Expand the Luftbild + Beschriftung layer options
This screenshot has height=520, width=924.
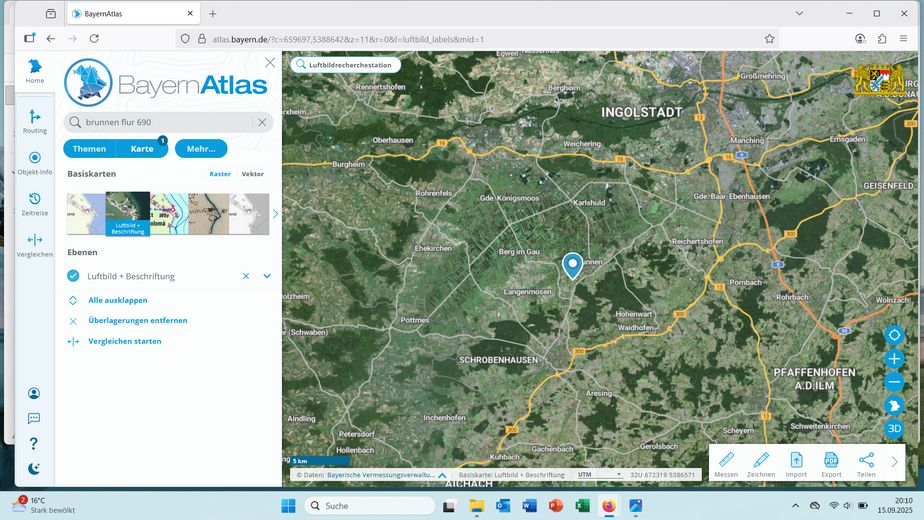point(267,276)
